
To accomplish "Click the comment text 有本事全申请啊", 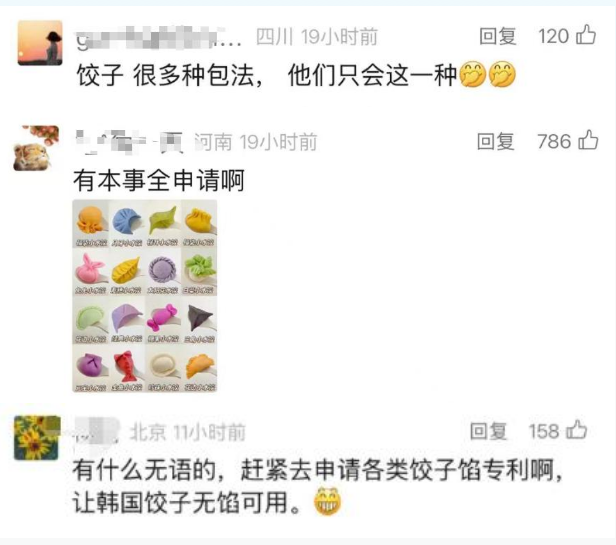I will point(159,180).
